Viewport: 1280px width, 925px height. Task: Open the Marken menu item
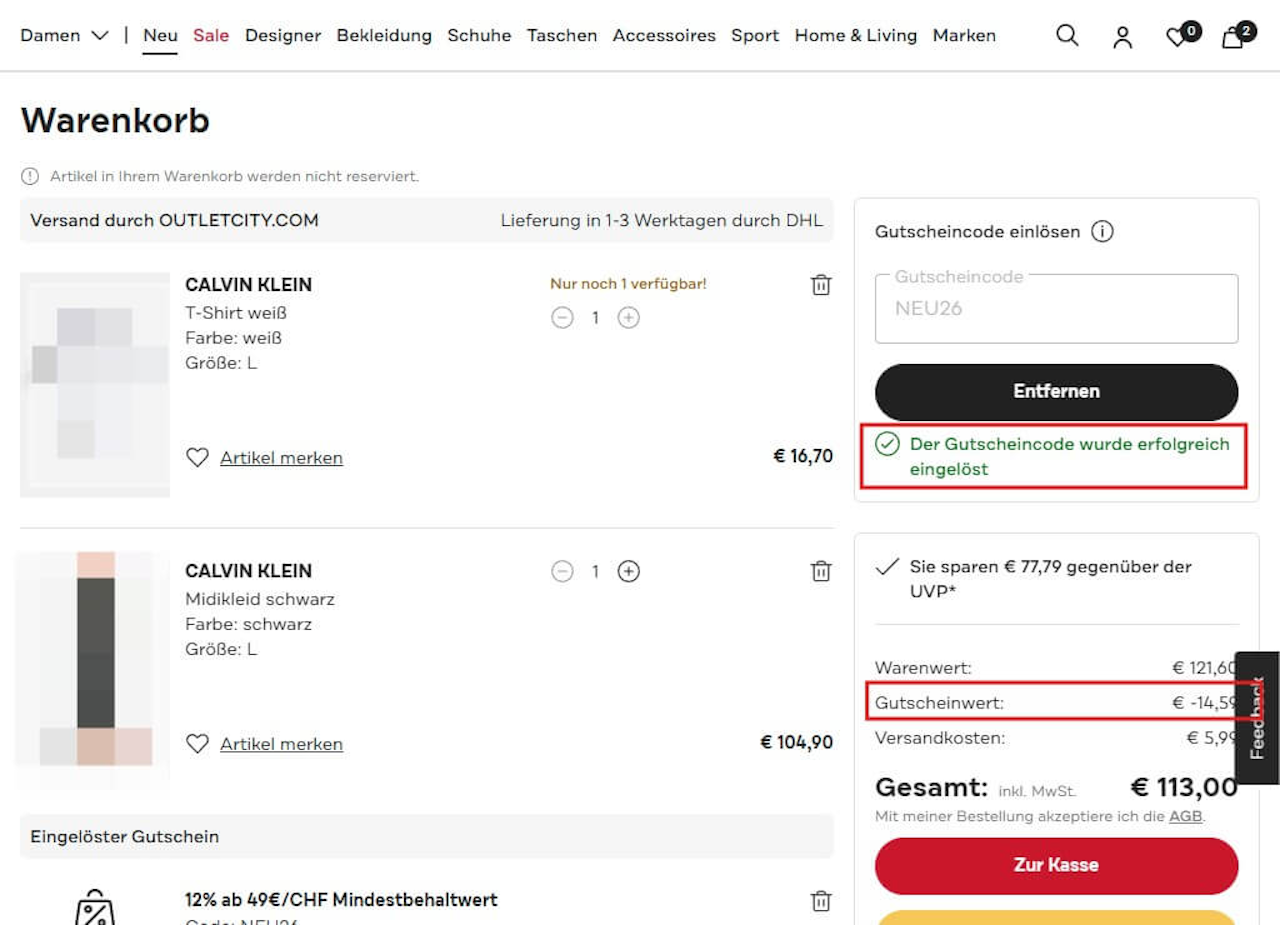point(964,36)
